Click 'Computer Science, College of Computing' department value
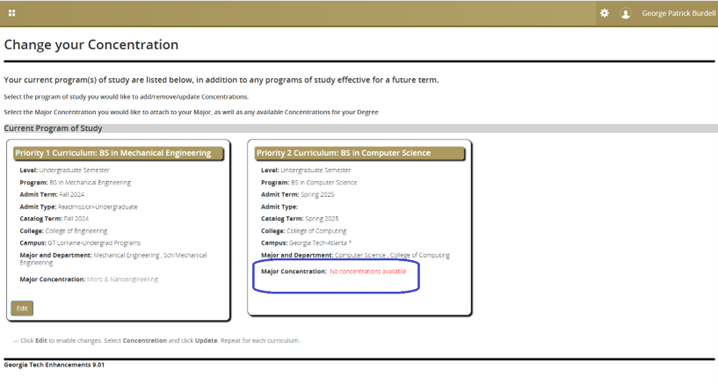This screenshot has height=385, width=718. click(392, 255)
